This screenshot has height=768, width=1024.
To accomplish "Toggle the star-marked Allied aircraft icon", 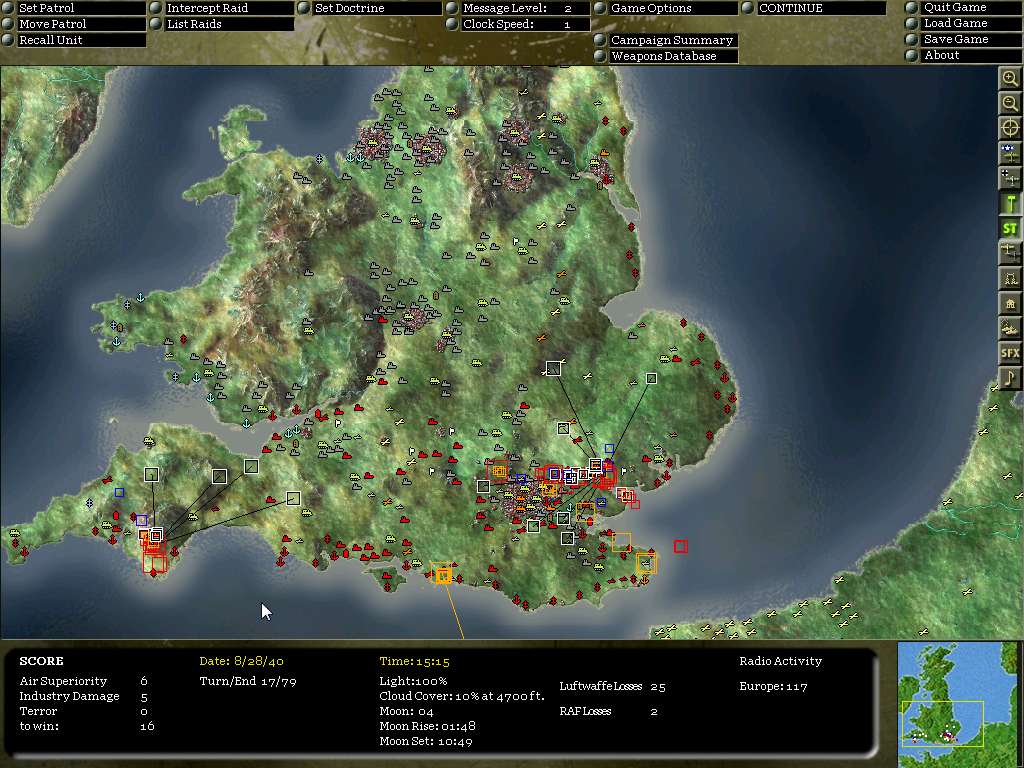I will 1010,153.
